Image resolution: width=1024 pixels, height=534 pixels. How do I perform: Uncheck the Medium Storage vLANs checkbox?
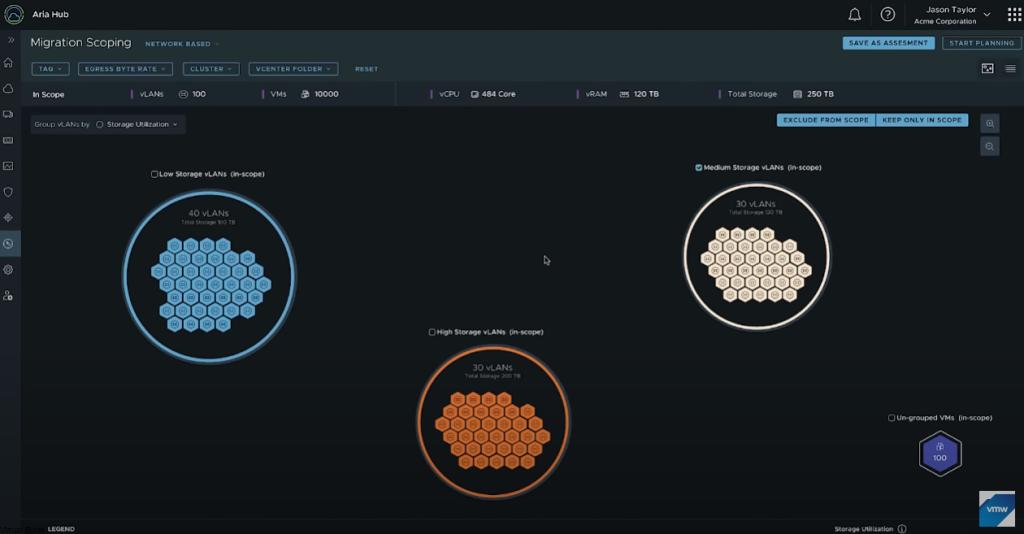[x=699, y=168]
